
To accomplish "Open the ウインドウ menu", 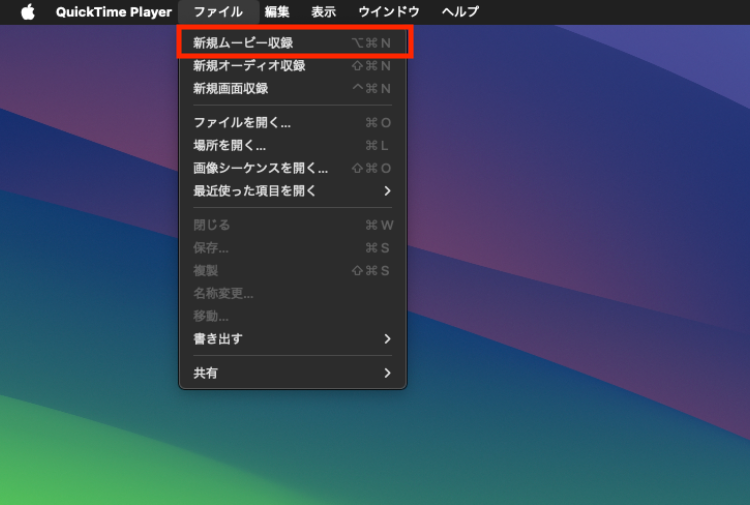I will point(389,12).
